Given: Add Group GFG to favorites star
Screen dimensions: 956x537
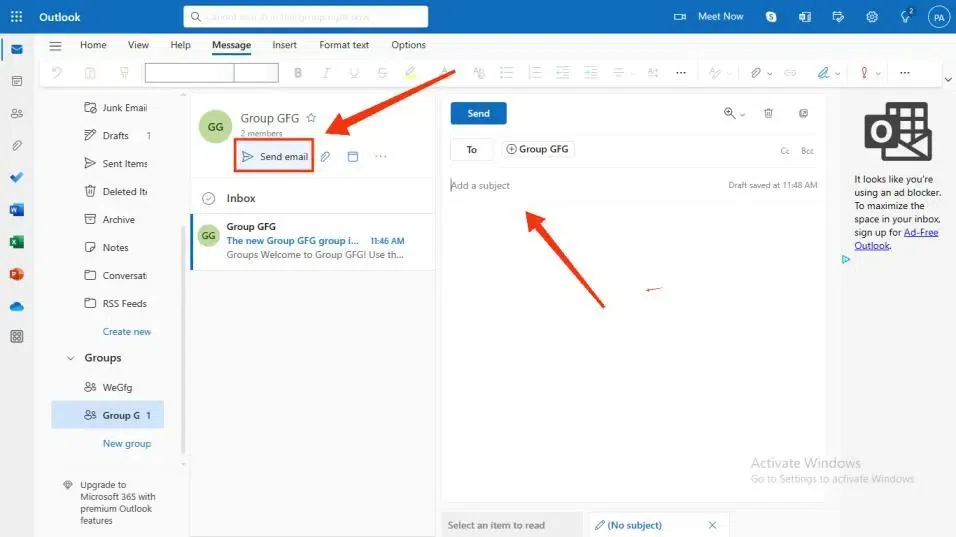Looking at the screenshot, I should pos(311,118).
